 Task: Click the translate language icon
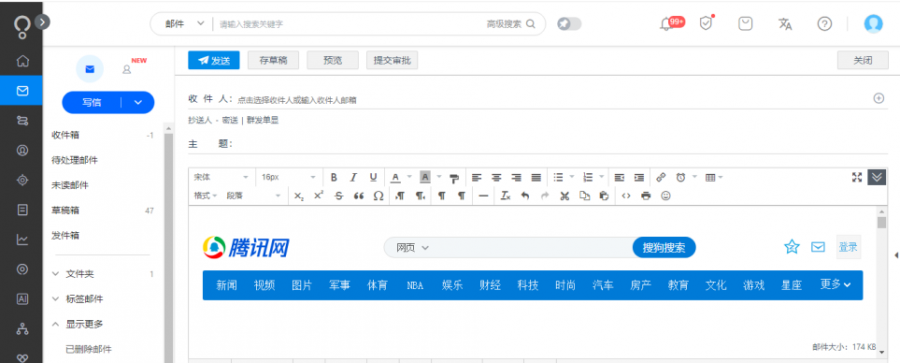pyautogui.click(x=785, y=24)
